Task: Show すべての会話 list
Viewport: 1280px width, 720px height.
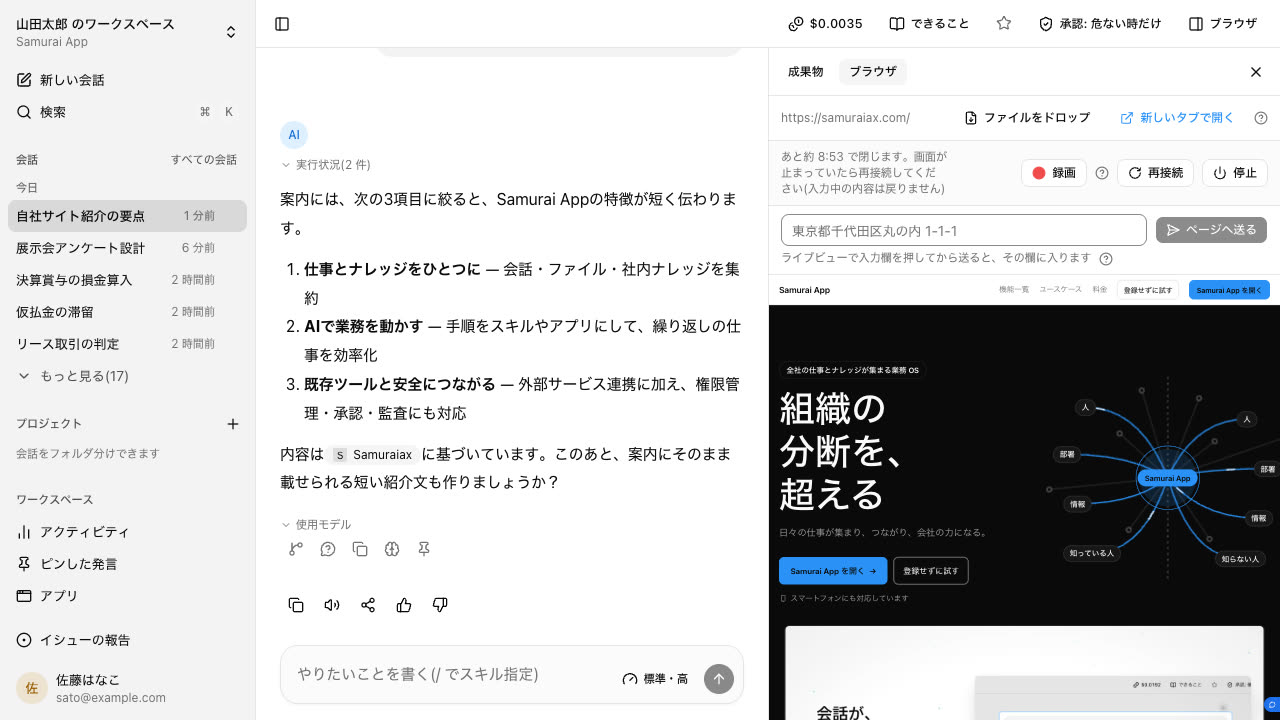Action: click(204, 160)
